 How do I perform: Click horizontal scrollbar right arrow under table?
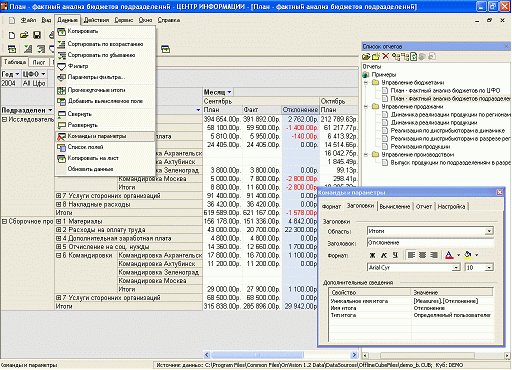354,355
